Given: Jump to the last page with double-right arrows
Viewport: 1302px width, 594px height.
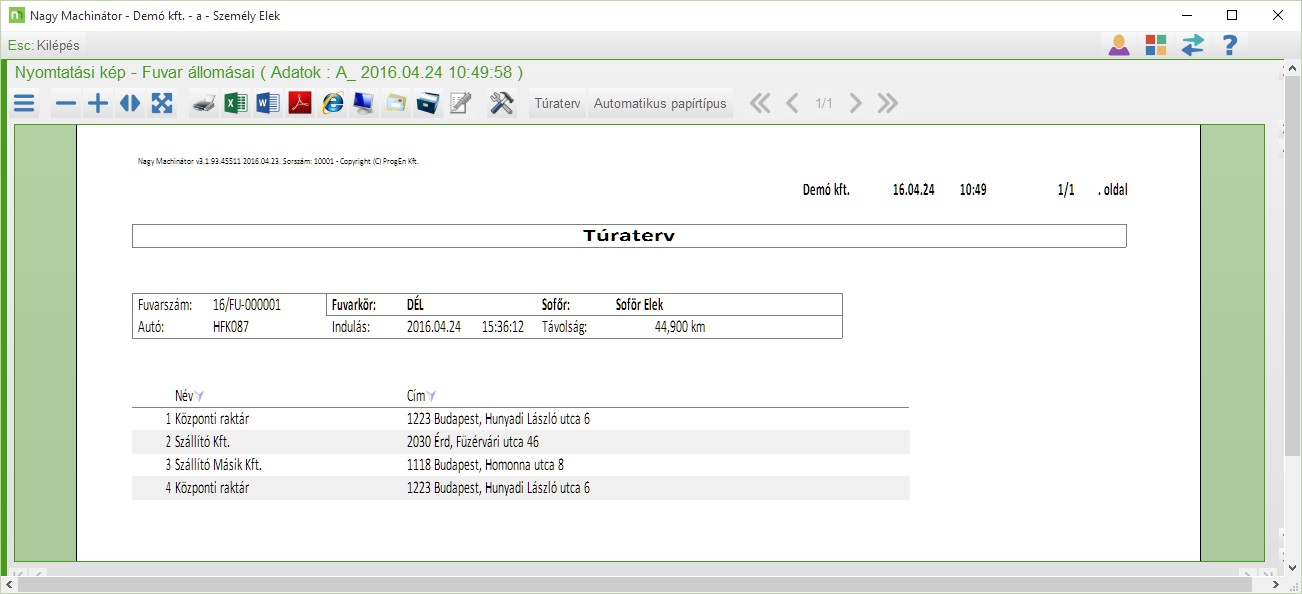Looking at the screenshot, I should [x=887, y=103].
